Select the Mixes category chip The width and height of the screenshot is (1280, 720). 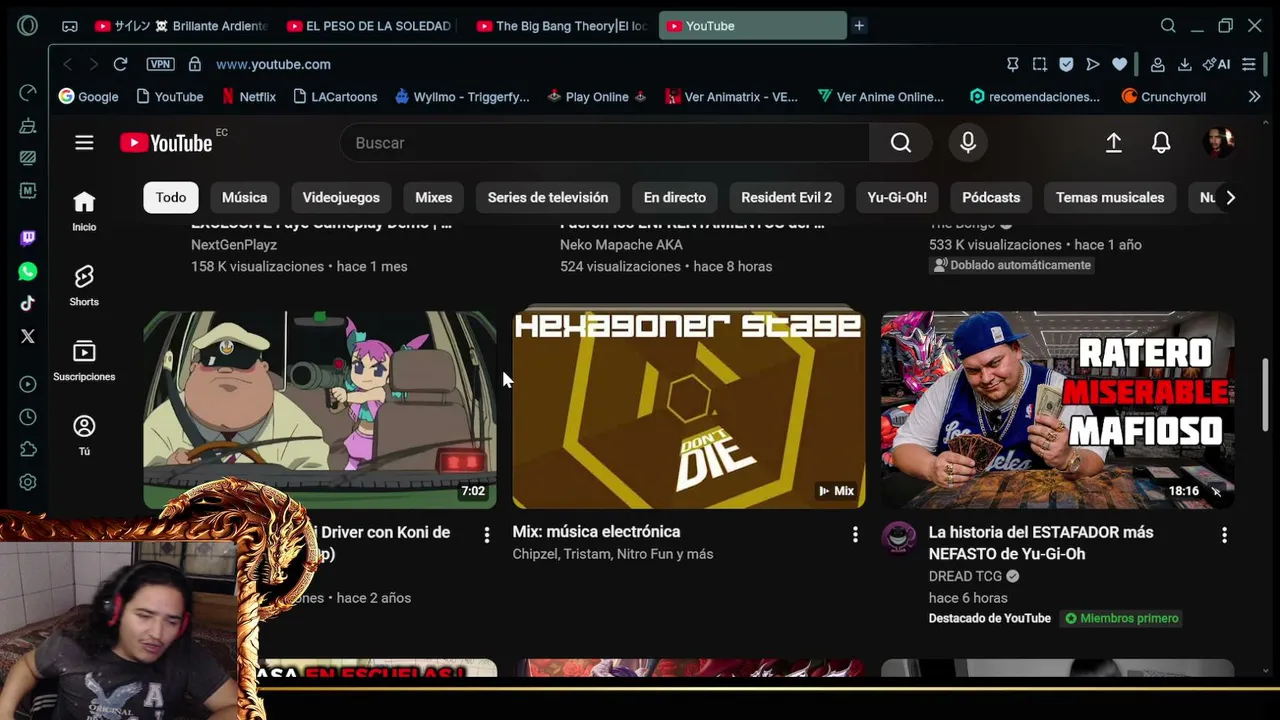(434, 198)
